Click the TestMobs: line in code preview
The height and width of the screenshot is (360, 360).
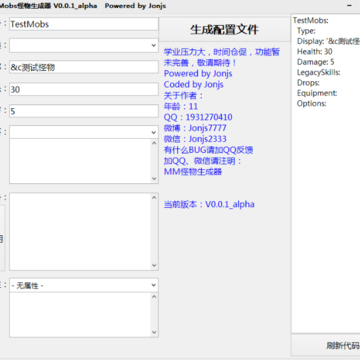(311, 20)
